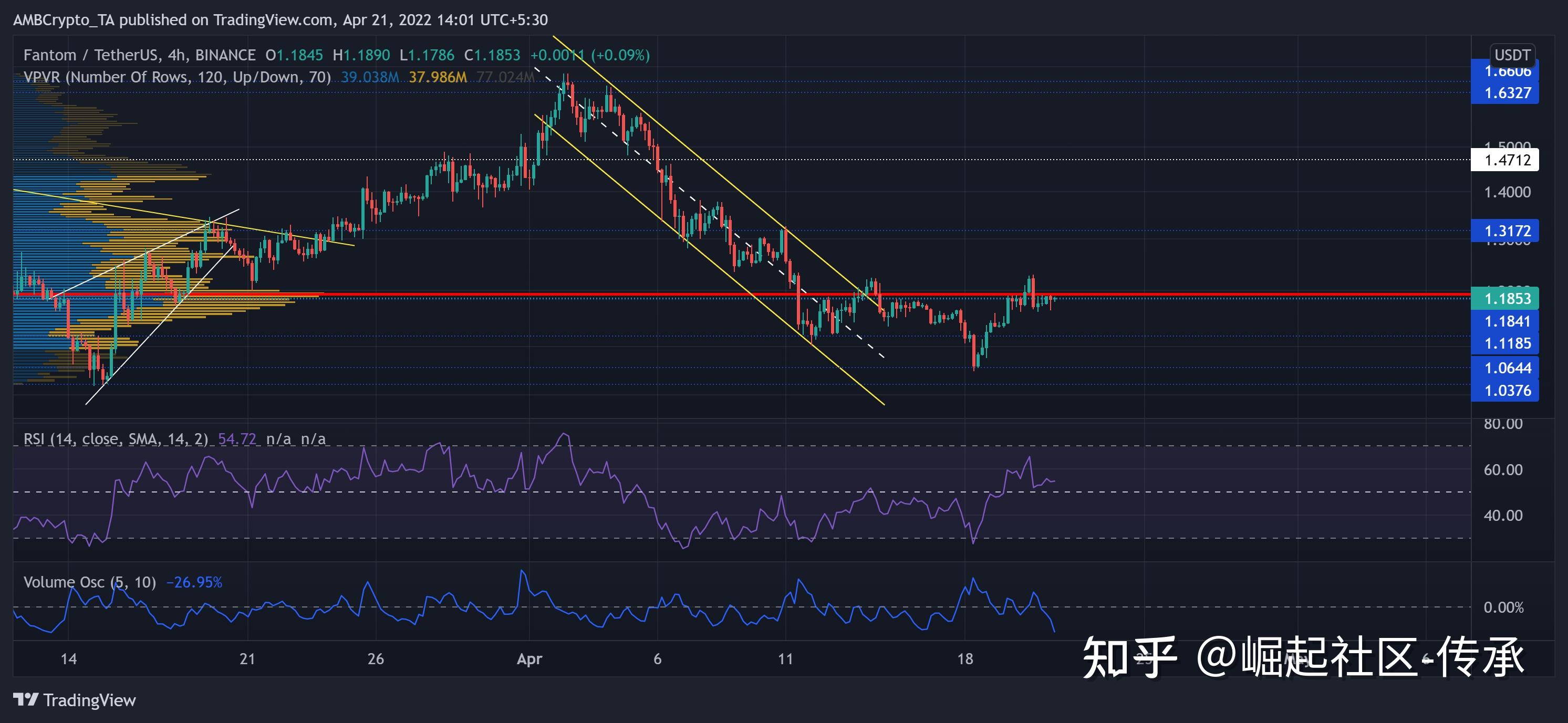Click the 1.3172 price level label
The height and width of the screenshot is (723, 1568).
pyautogui.click(x=1504, y=230)
